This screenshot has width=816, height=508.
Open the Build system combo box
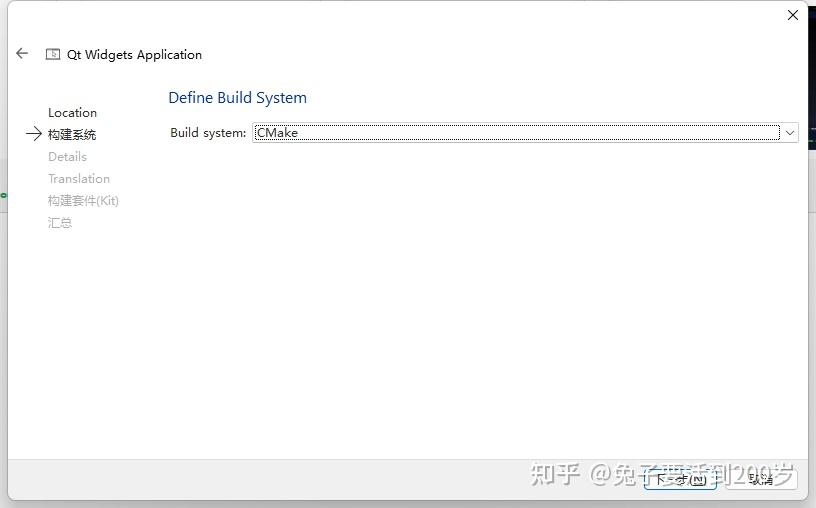click(525, 133)
